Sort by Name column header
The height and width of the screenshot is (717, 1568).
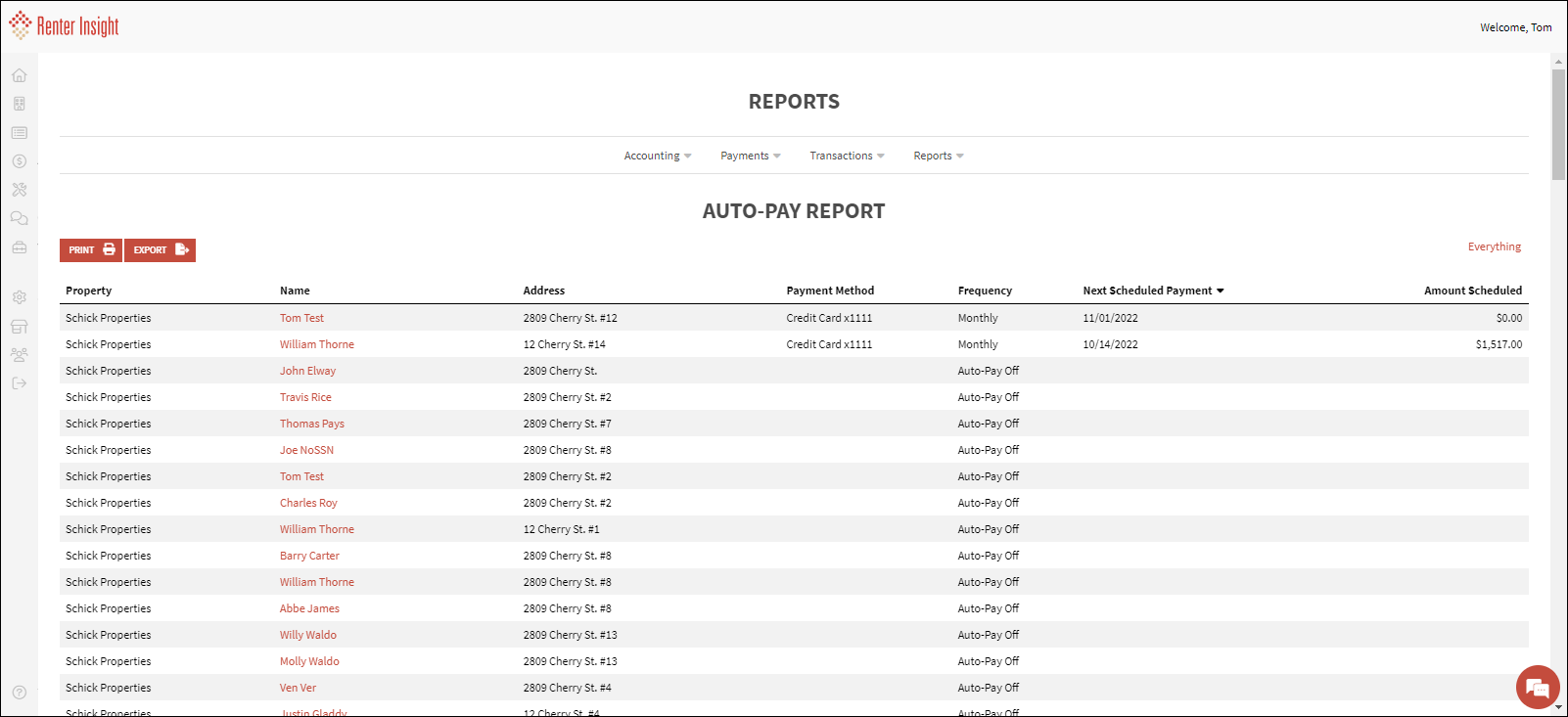(x=295, y=291)
